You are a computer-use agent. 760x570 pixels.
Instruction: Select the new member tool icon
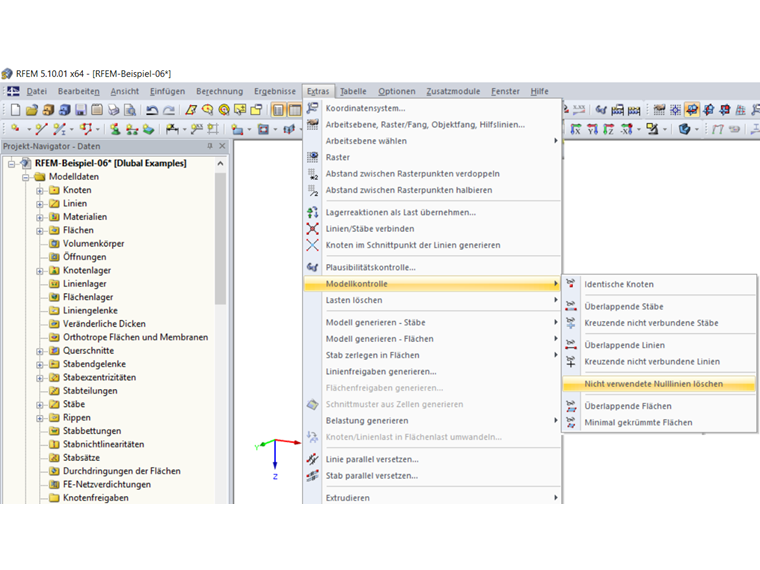pos(59,129)
